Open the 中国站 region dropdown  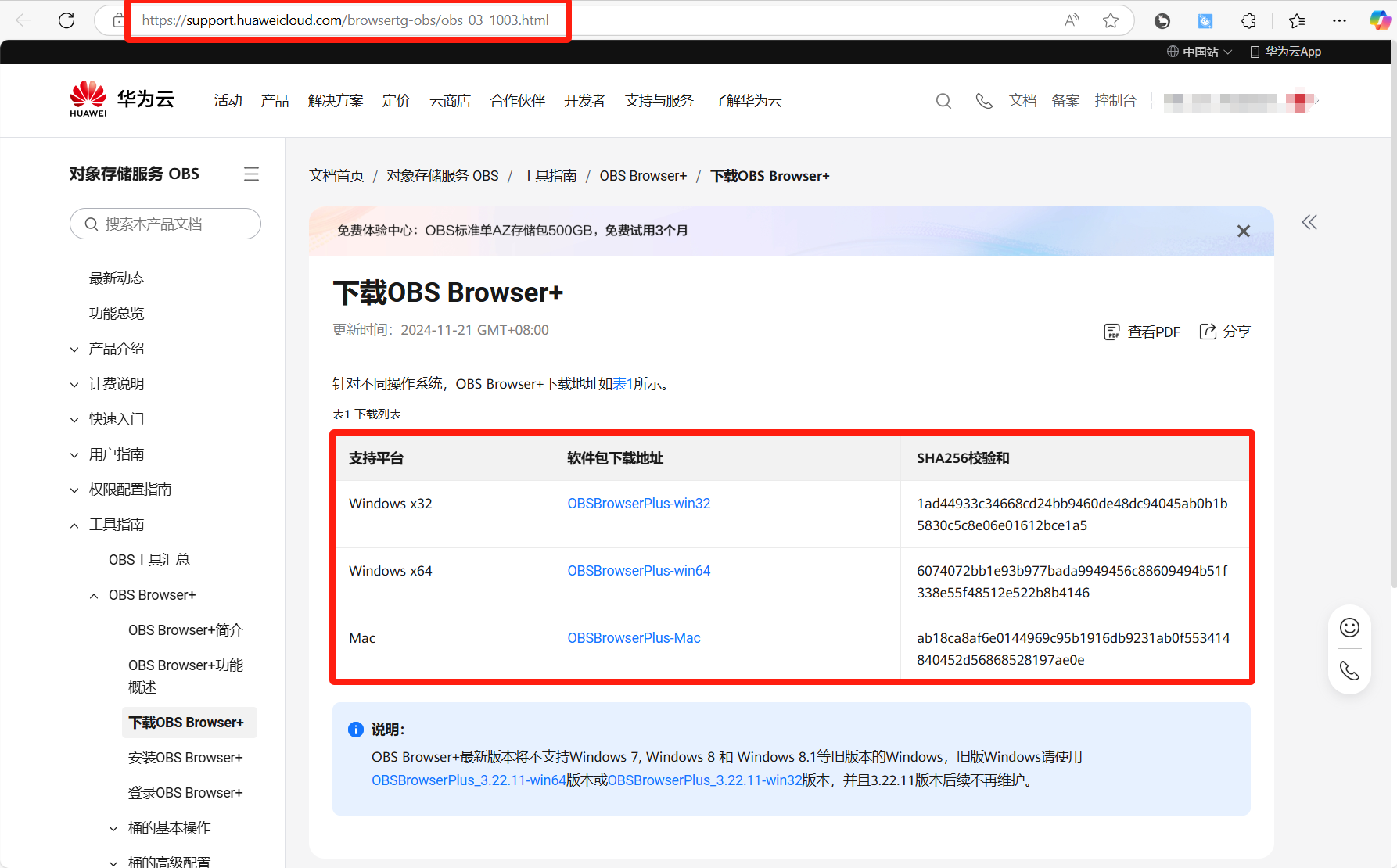click(1199, 52)
